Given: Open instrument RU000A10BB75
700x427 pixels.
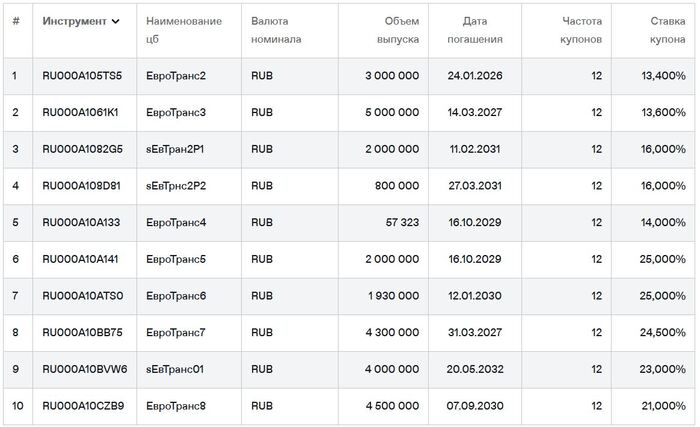Looking at the screenshot, I should coord(82,332).
